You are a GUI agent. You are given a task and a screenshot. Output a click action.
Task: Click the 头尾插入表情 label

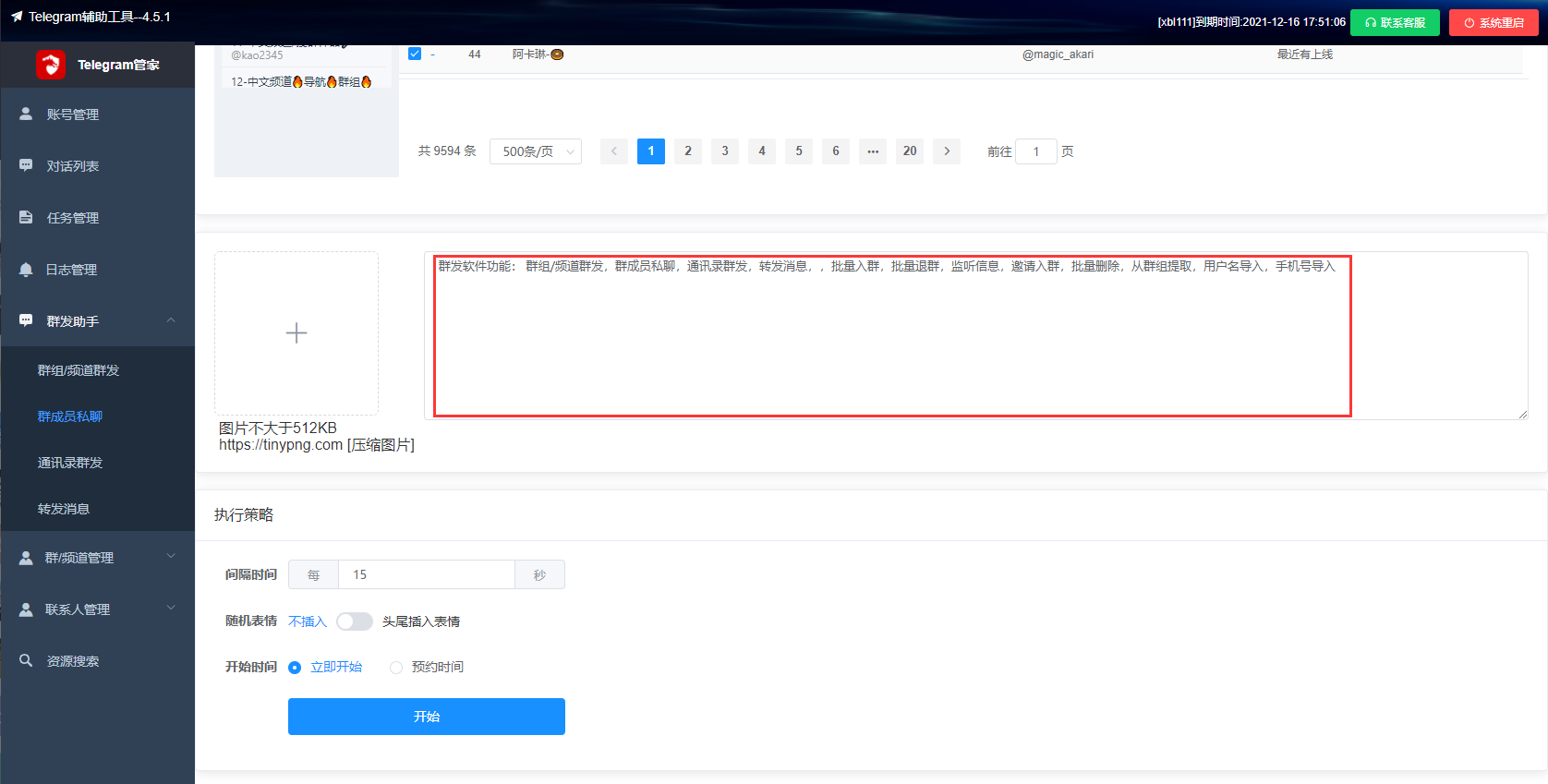pyautogui.click(x=421, y=621)
